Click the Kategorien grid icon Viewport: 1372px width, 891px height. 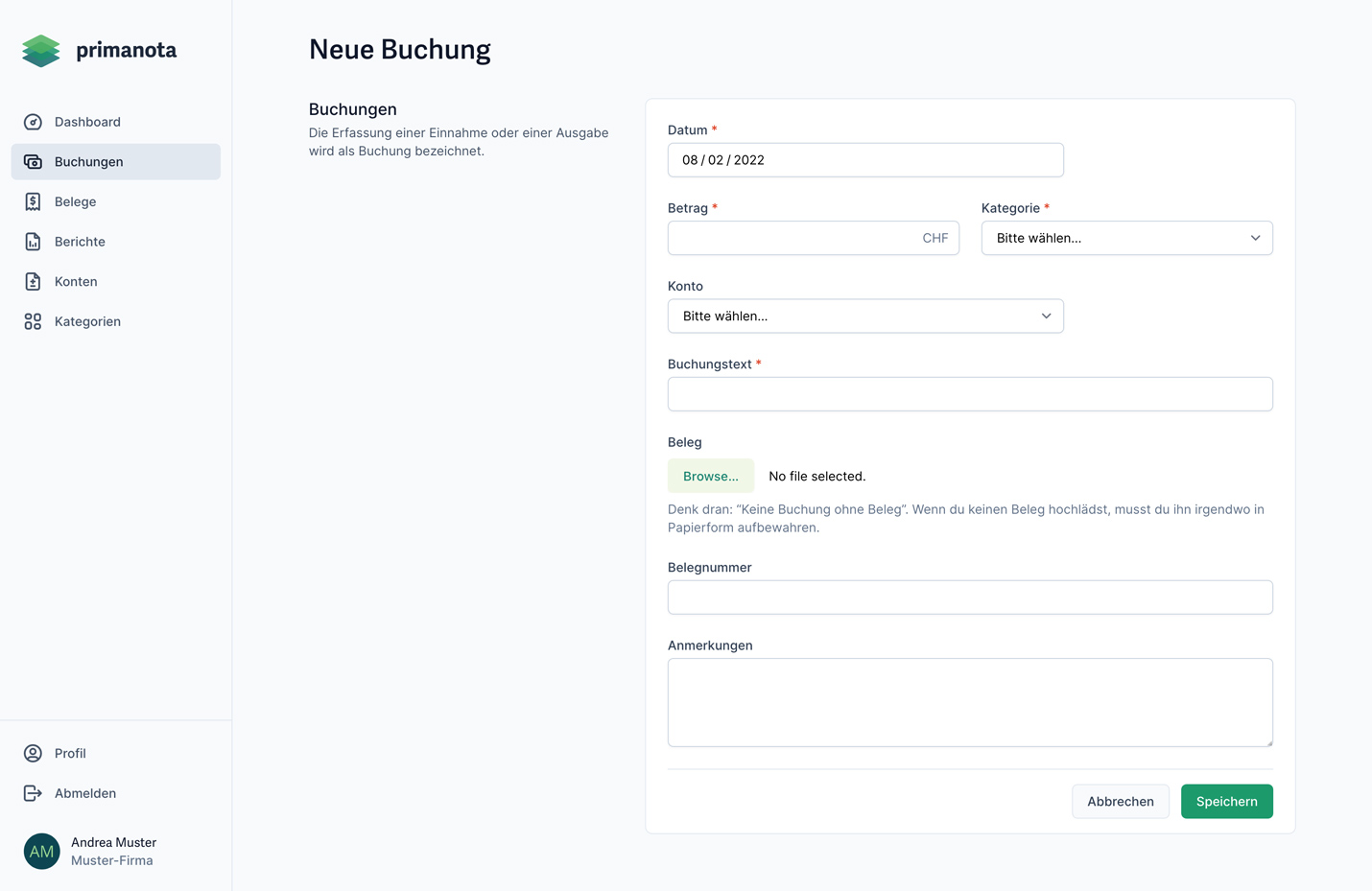tap(33, 321)
